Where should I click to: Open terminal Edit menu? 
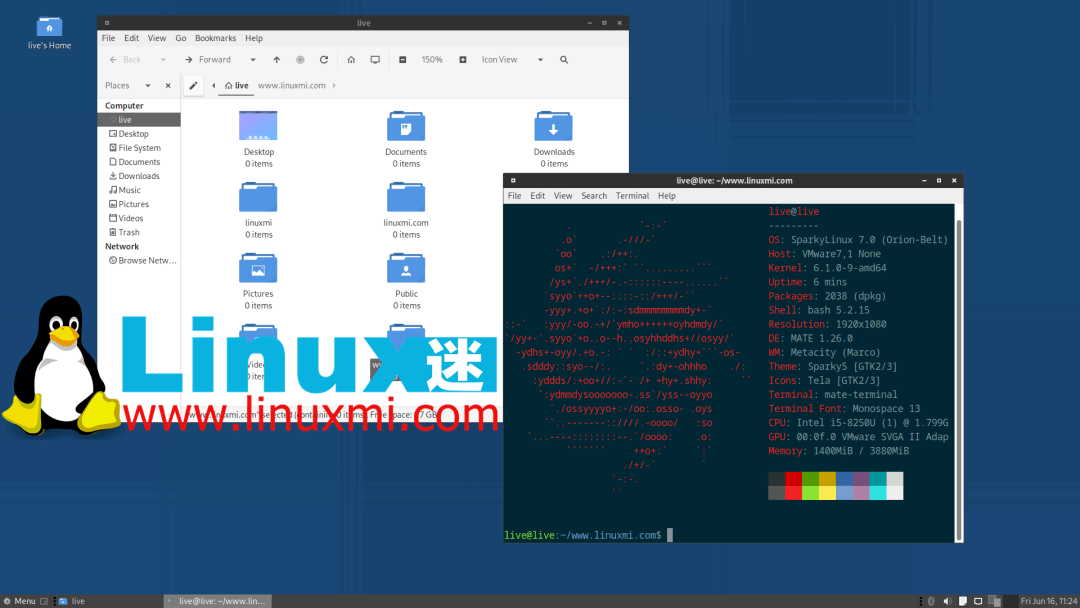[538, 196]
